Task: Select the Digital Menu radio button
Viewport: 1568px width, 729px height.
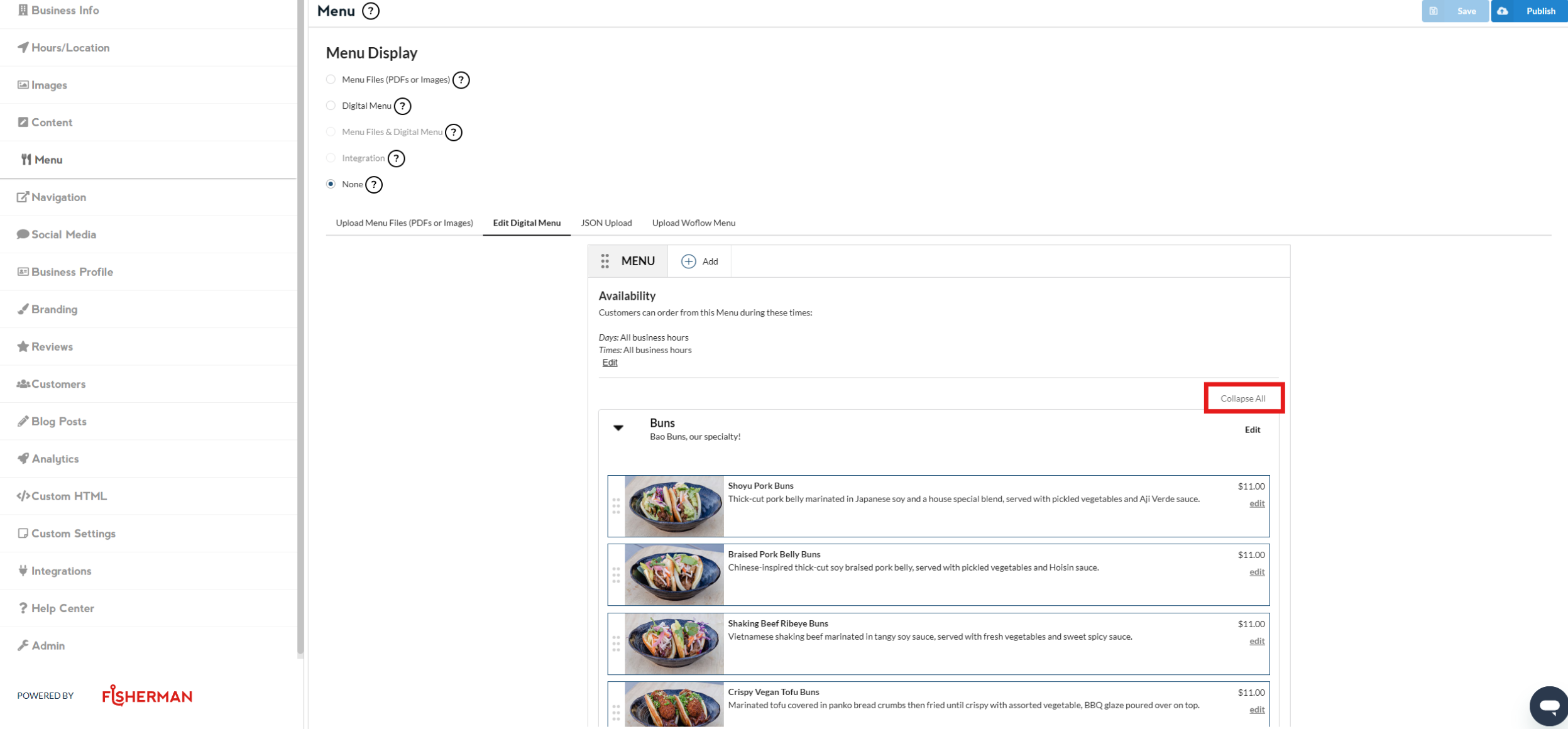Action: click(331, 106)
